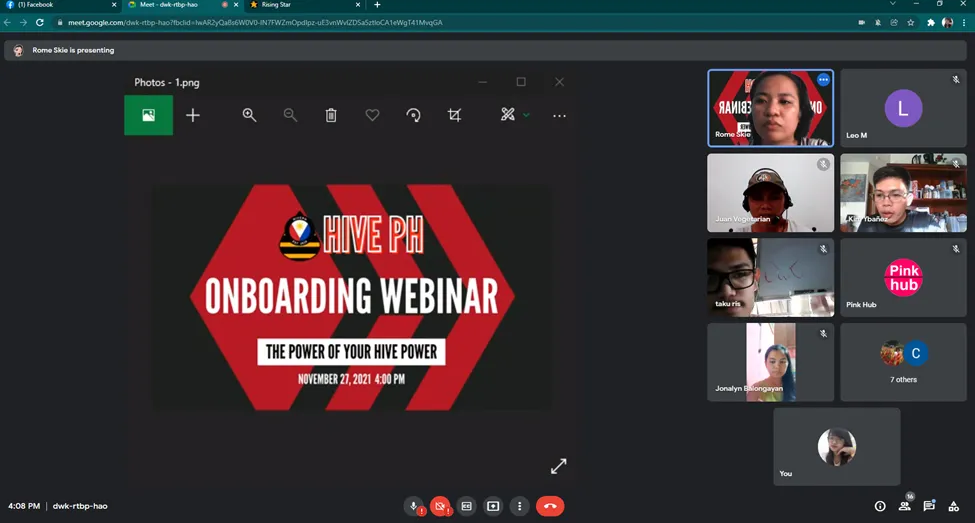Open Chrome's three-dot menu
This screenshot has width=975, height=523.
964,22
